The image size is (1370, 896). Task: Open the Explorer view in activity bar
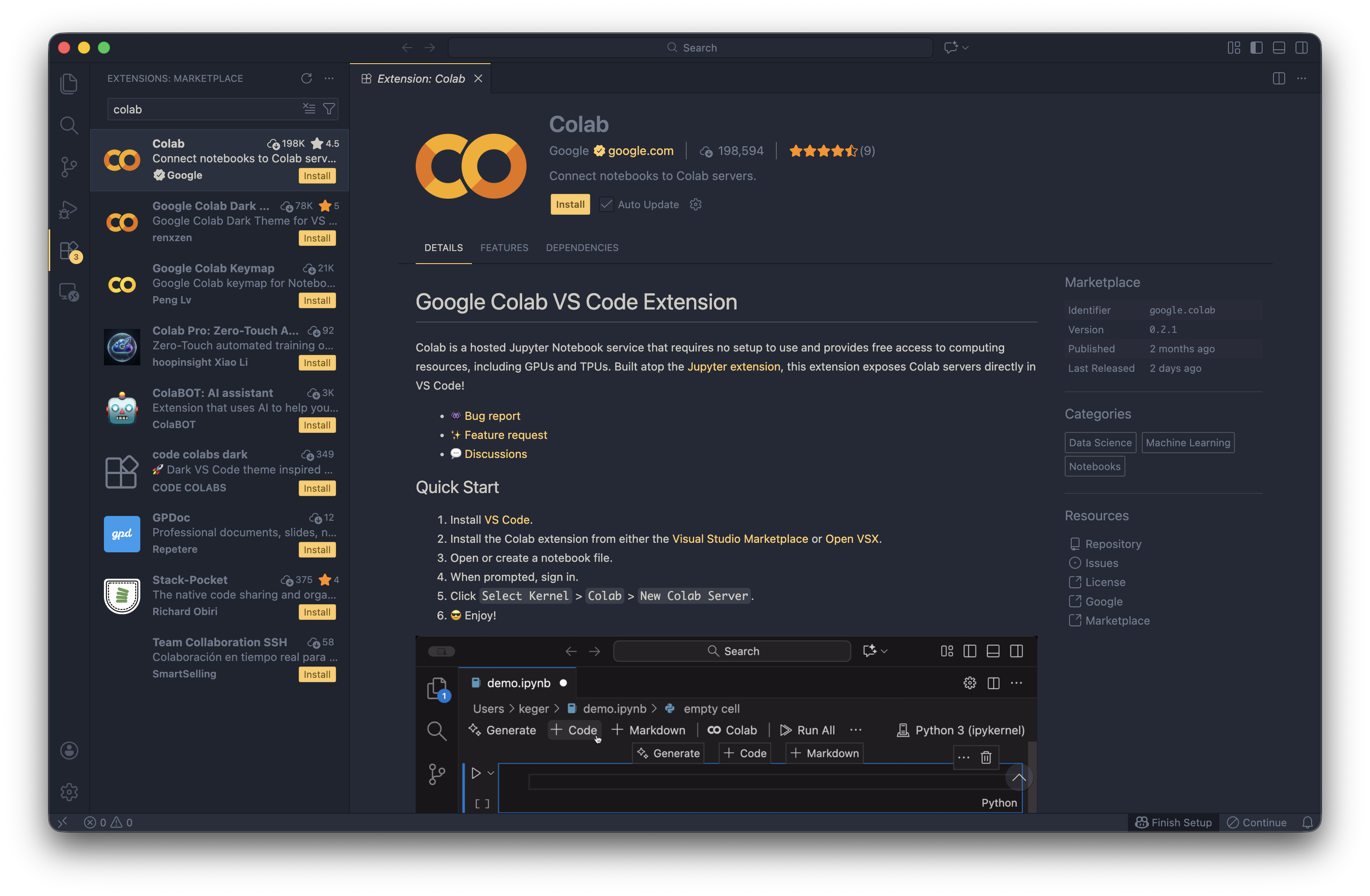click(x=69, y=84)
